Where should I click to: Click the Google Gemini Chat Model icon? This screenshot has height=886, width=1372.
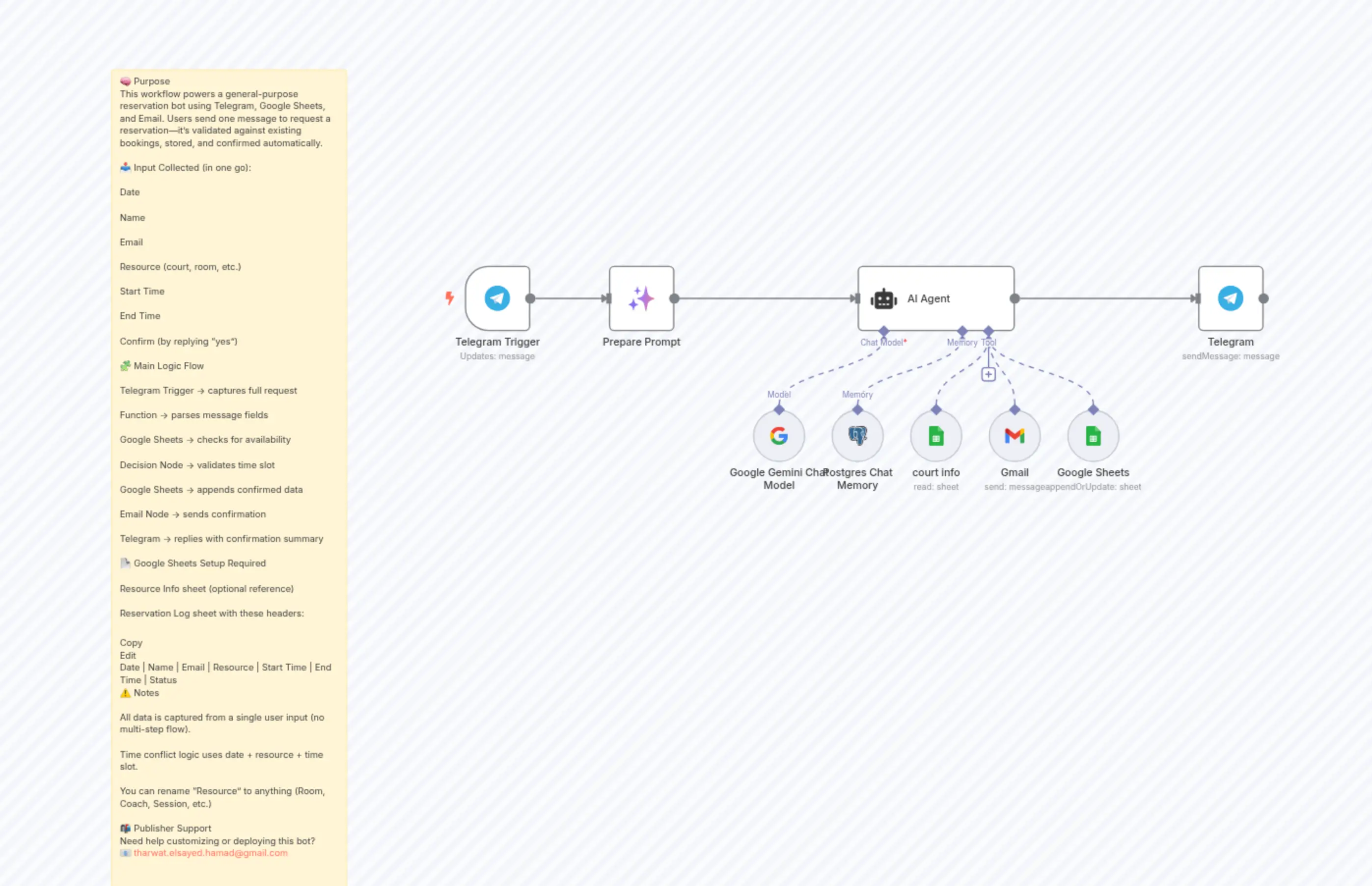(x=779, y=436)
